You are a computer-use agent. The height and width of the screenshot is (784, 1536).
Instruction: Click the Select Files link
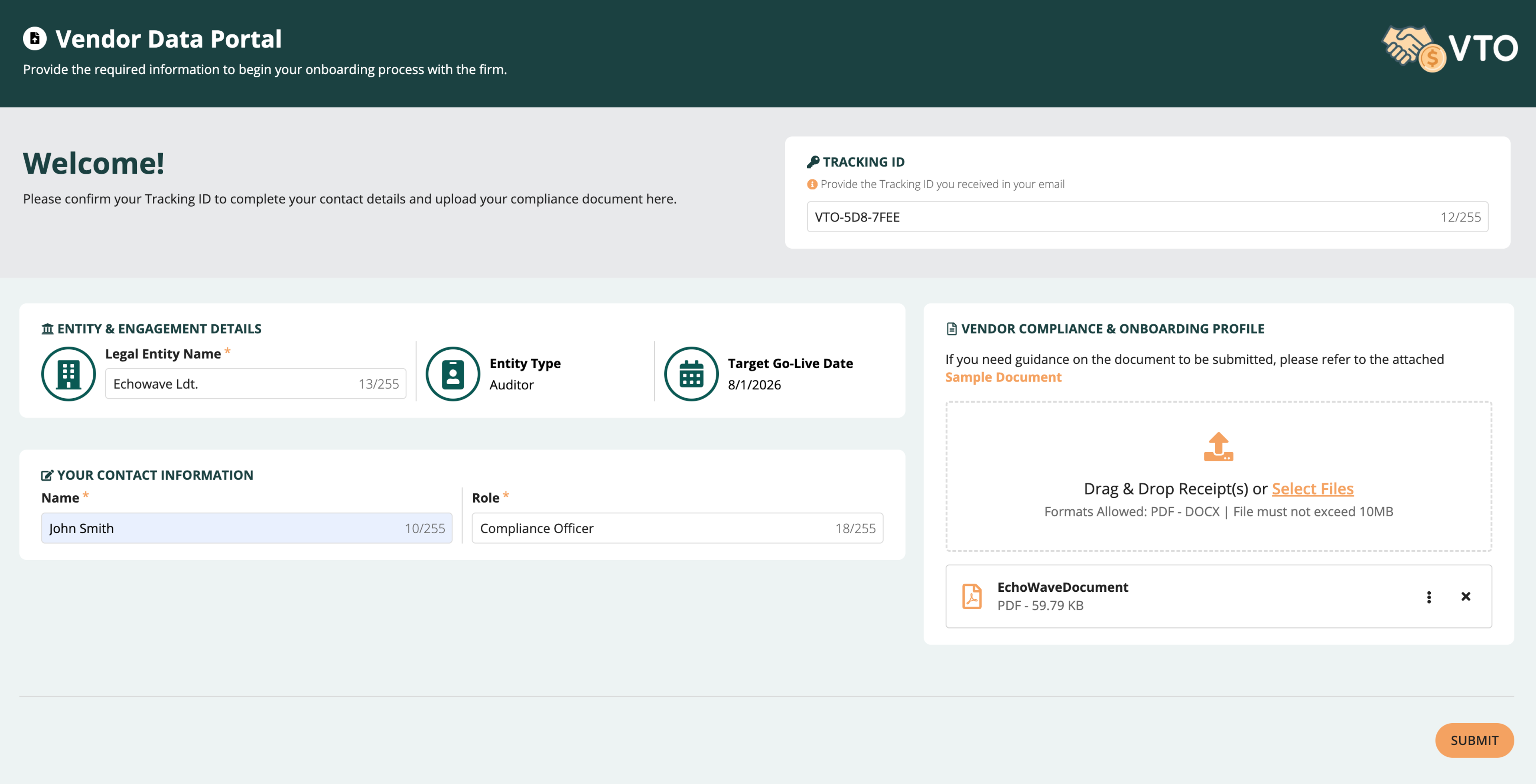[x=1312, y=489]
